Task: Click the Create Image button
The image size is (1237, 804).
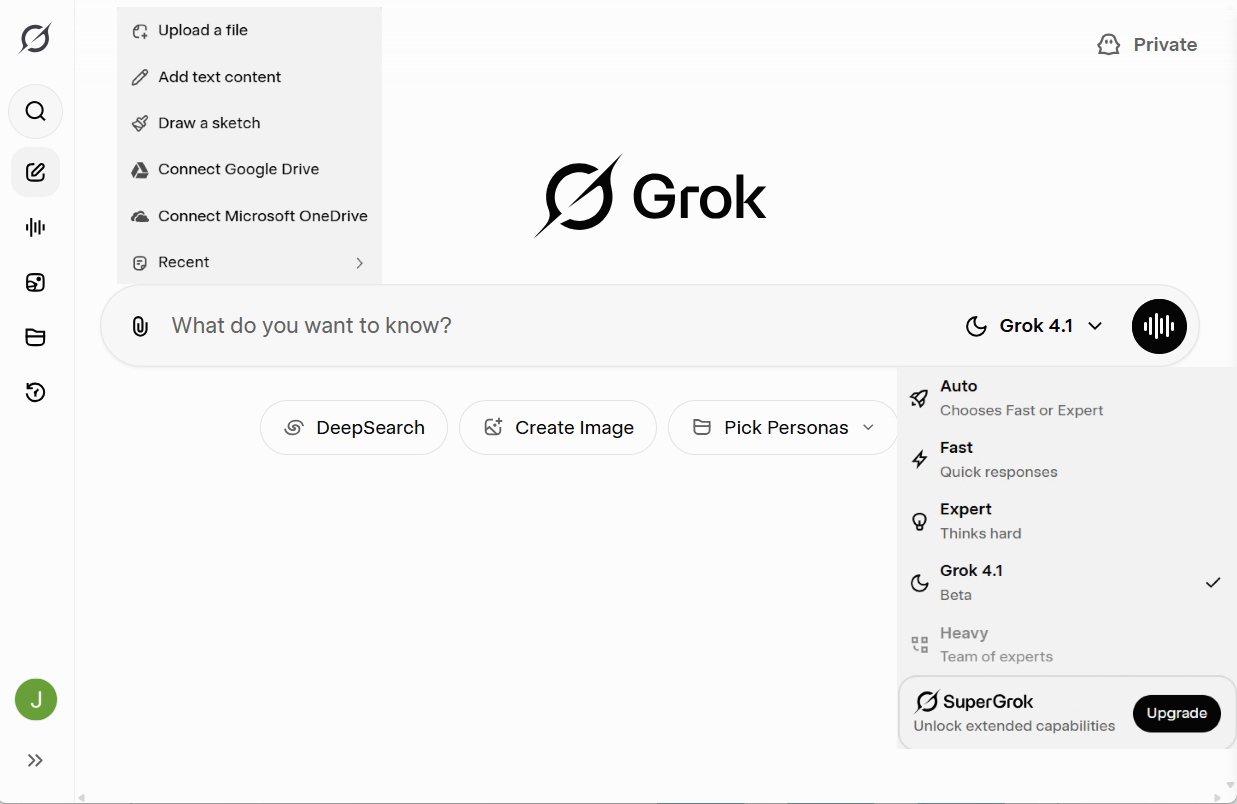Action: coord(558,428)
